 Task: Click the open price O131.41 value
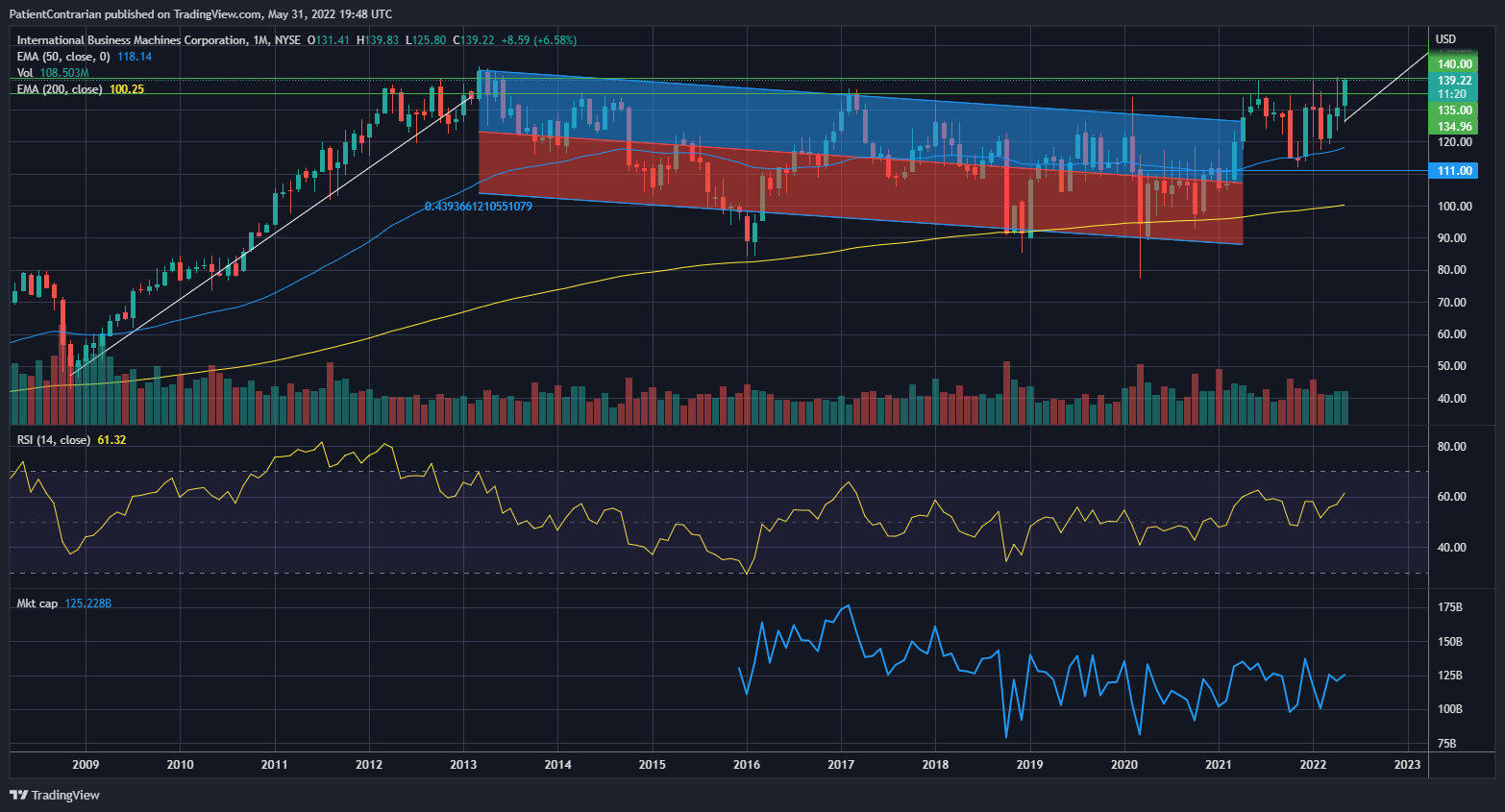pyautogui.click(x=328, y=40)
